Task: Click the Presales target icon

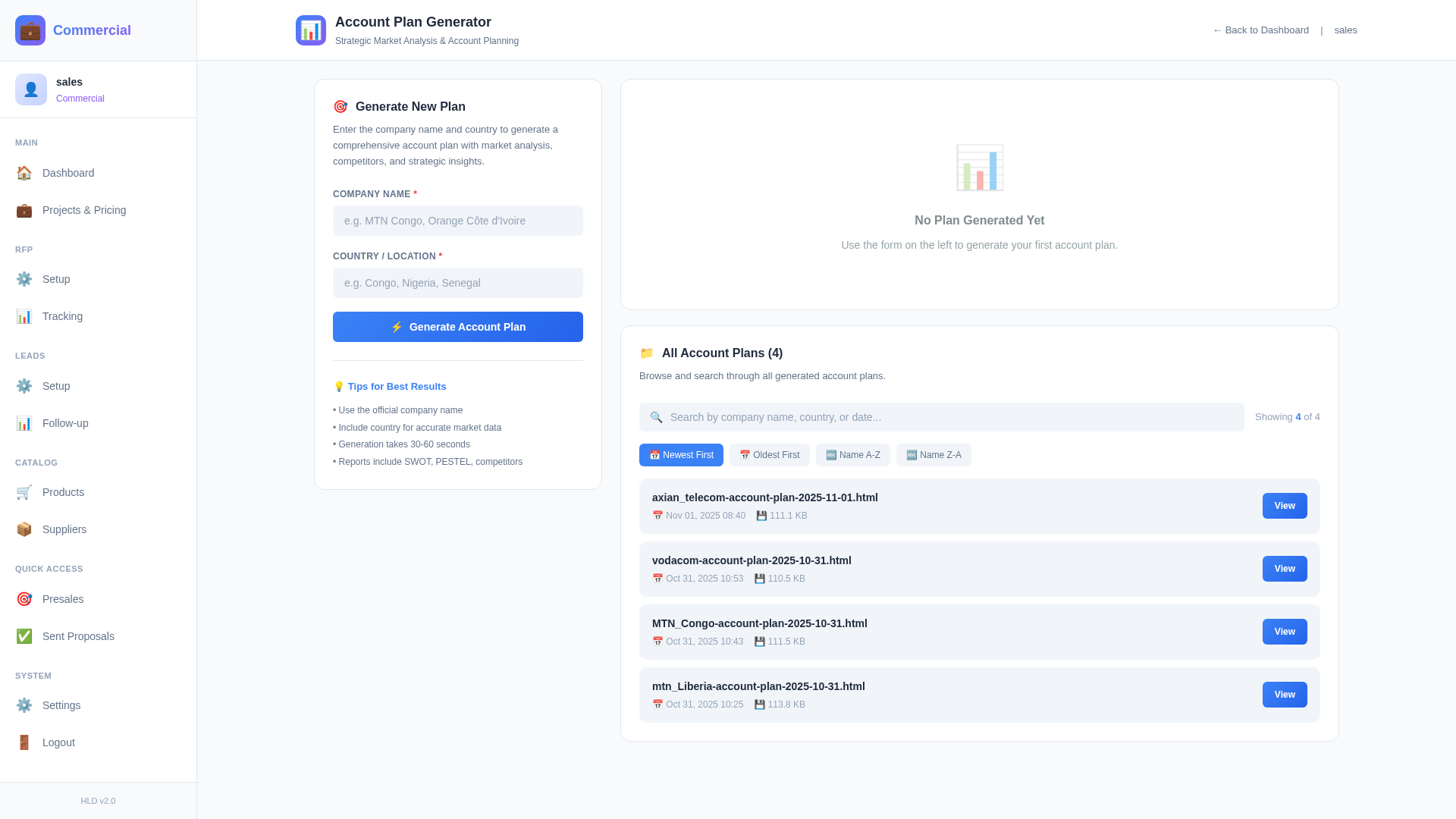Action: (x=24, y=599)
